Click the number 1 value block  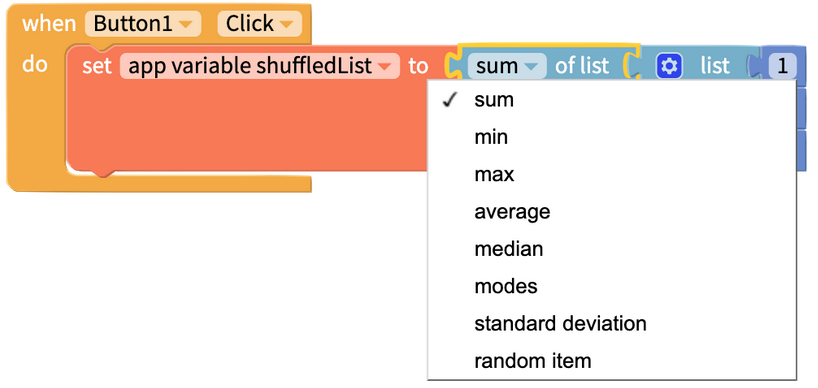click(782, 66)
